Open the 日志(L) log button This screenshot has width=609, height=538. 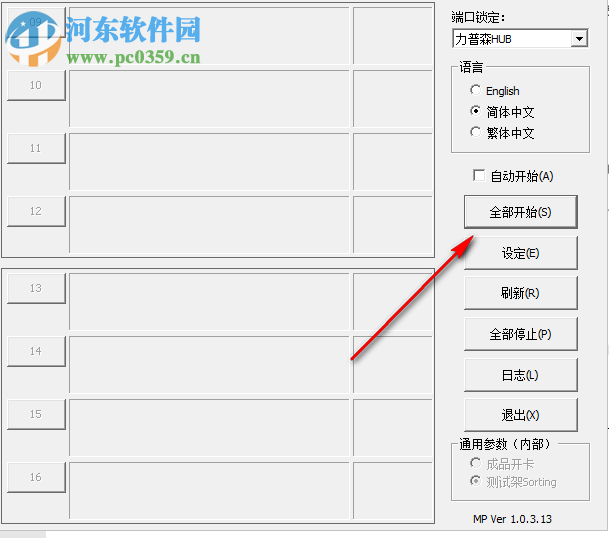pyautogui.click(x=520, y=375)
